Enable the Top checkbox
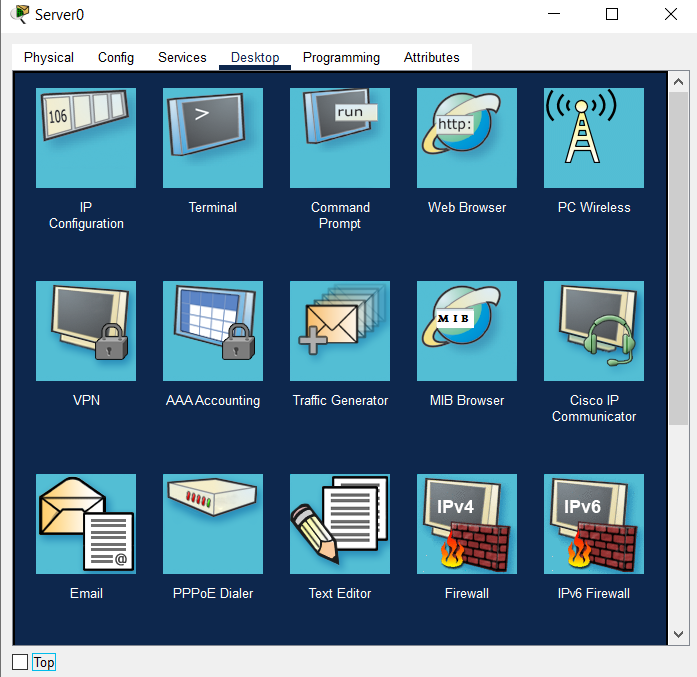697x677 pixels. (20, 662)
